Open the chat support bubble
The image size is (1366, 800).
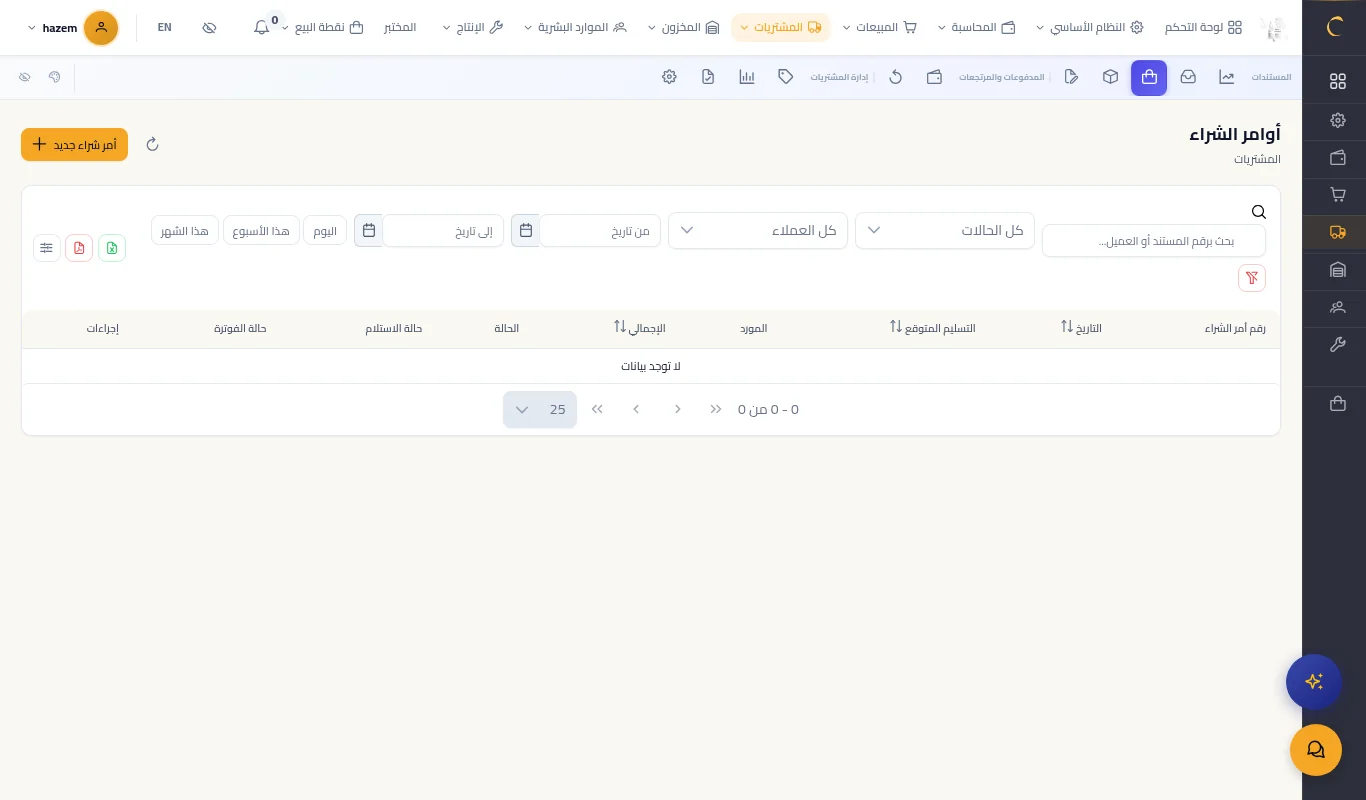(1316, 750)
